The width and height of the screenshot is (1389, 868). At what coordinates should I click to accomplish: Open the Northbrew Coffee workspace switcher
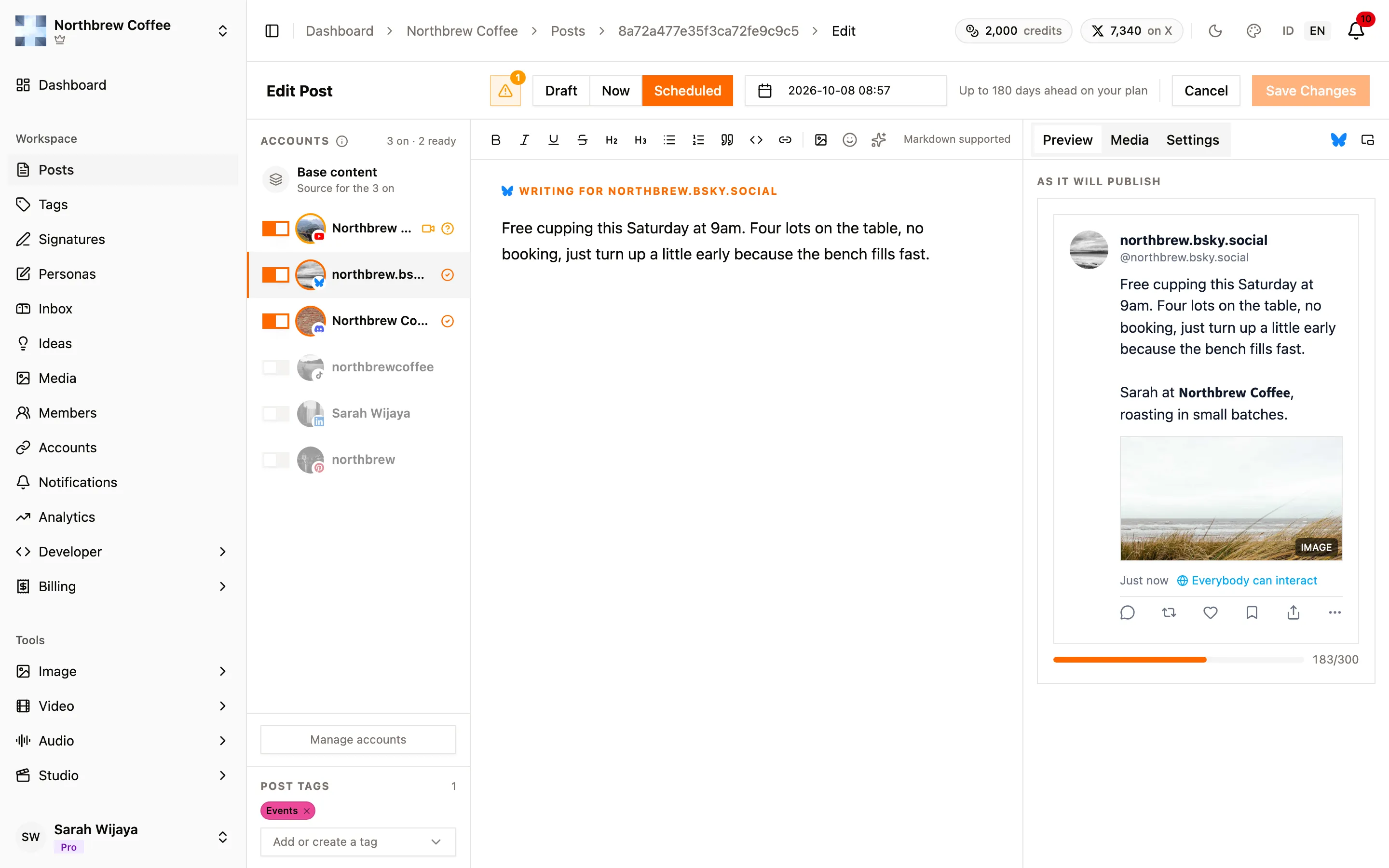tap(123, 30)
